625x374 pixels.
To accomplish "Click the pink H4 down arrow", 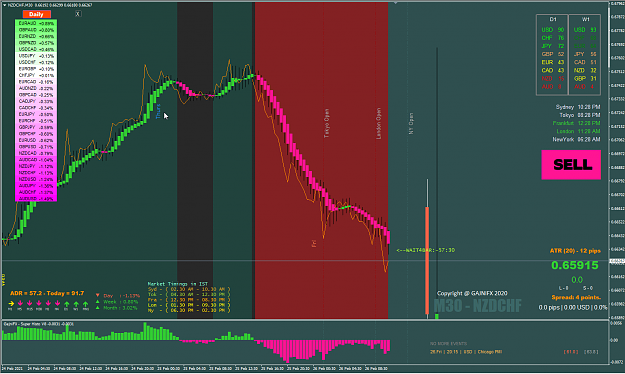I will [57, 304].
